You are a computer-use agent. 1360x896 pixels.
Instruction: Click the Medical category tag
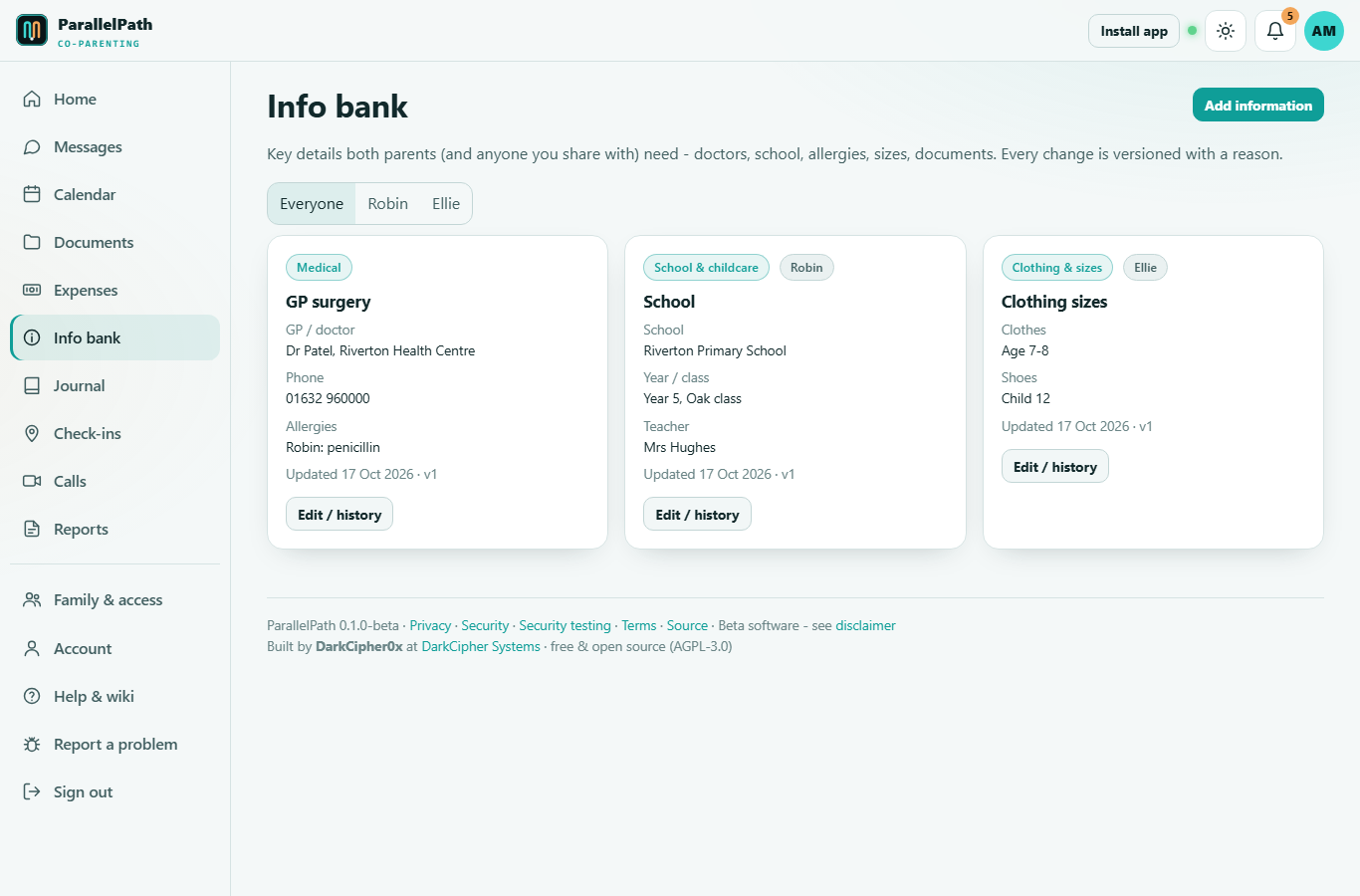319,267
